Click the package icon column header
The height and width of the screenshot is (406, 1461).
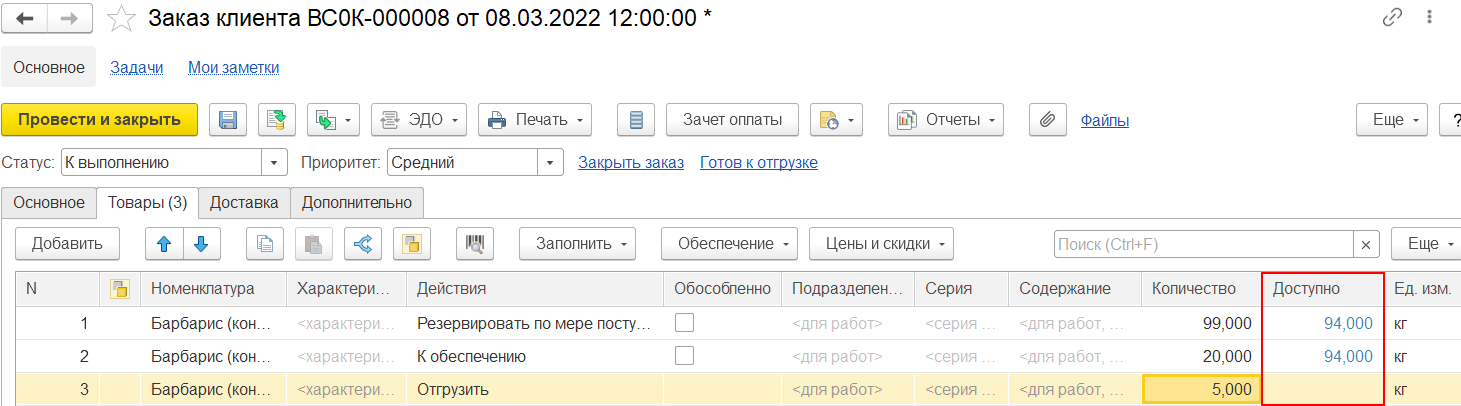[120, 288]
